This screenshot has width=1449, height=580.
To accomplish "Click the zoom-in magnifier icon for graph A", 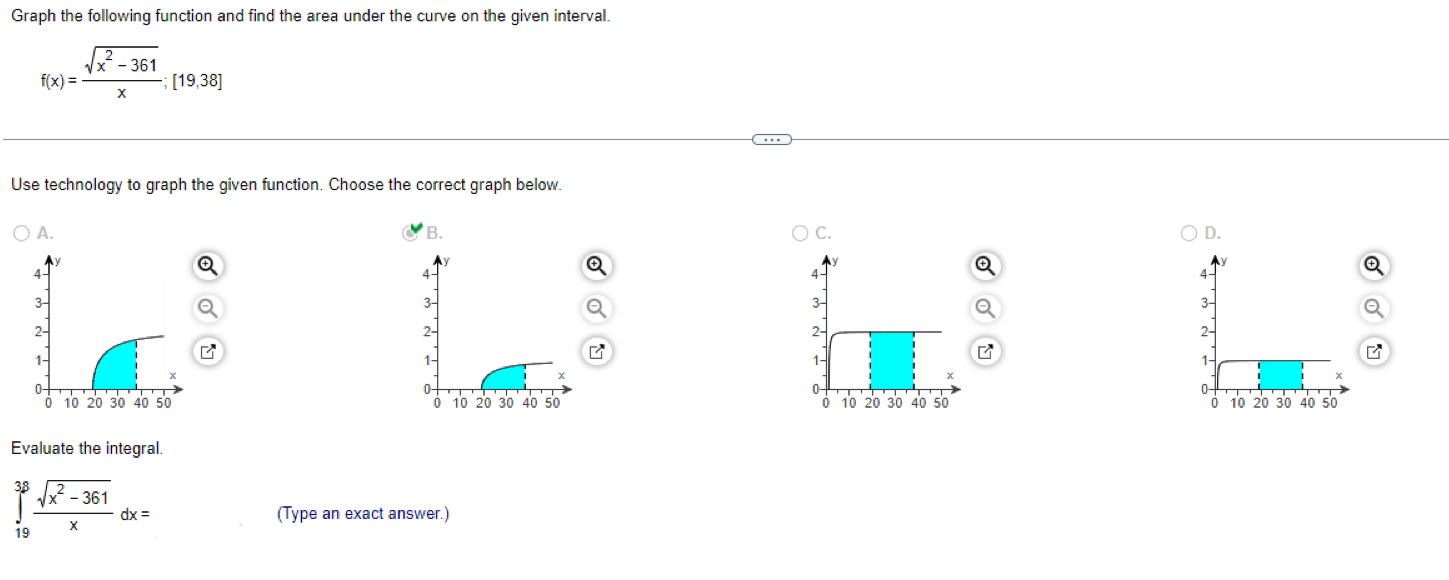I will (207, 267).
